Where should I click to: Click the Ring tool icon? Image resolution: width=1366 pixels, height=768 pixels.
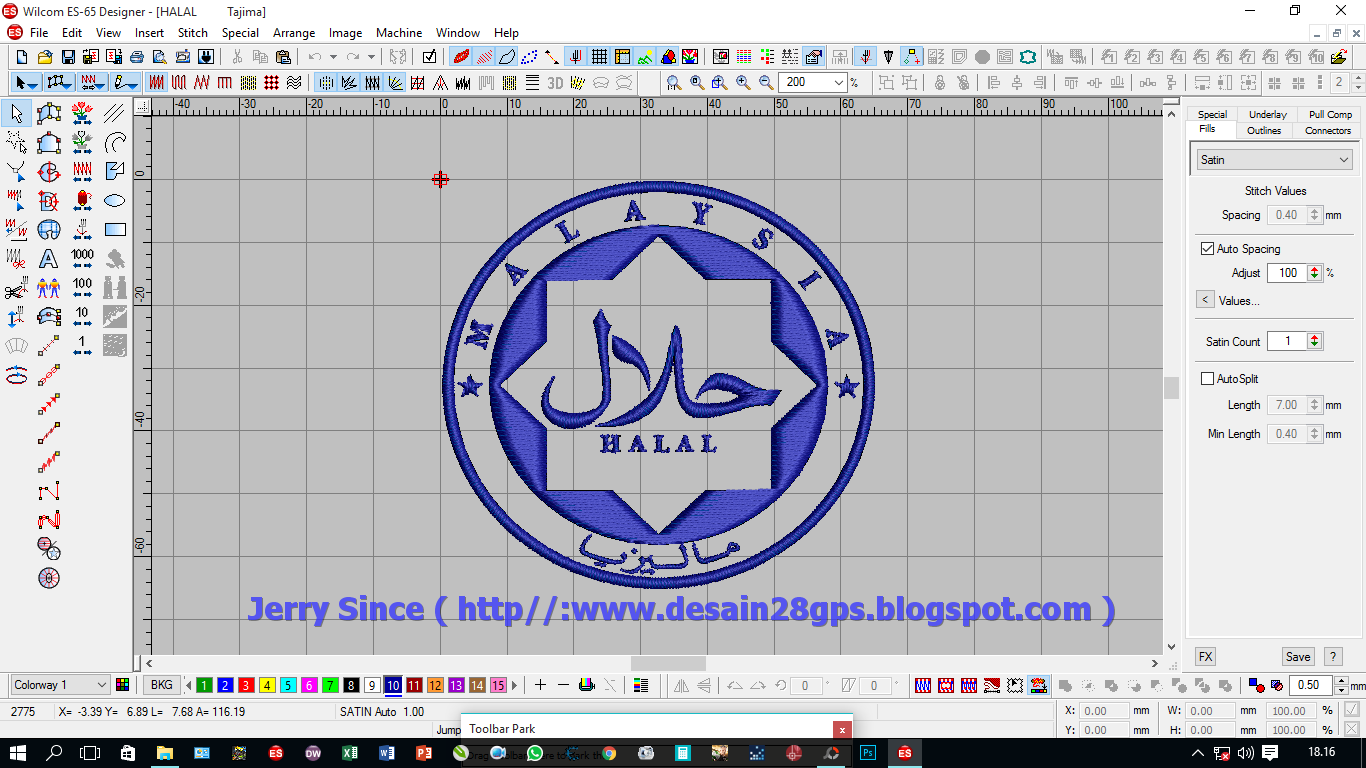49,577
